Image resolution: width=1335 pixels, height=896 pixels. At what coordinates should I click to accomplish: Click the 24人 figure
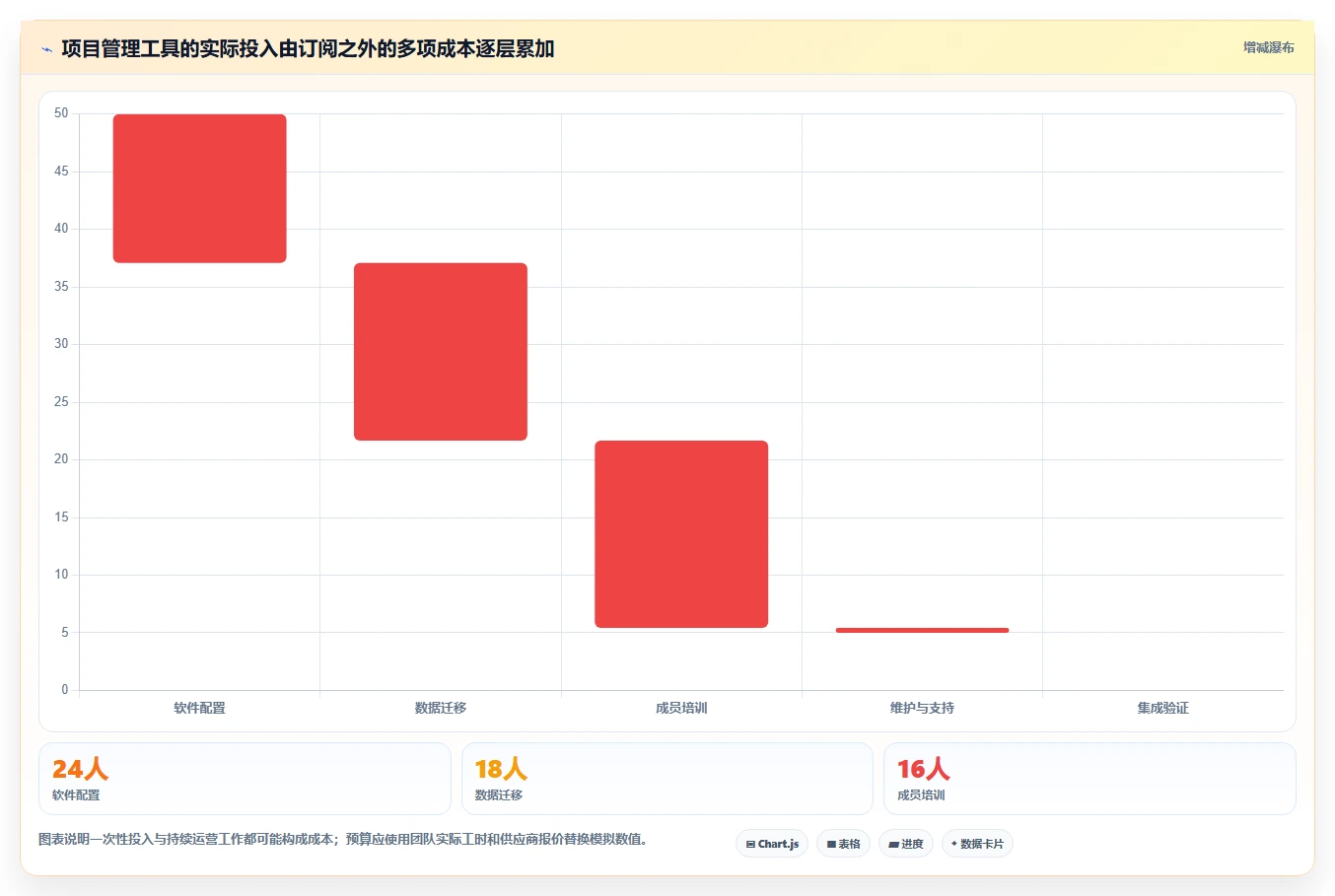[x=80, y=769]
